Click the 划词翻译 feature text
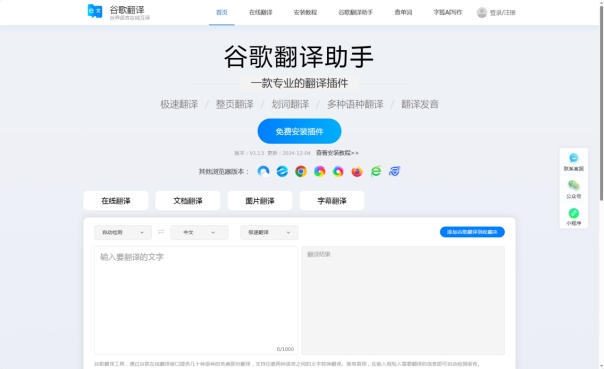The height and width of the screenshot is (369, 604). tap(290, 104)
